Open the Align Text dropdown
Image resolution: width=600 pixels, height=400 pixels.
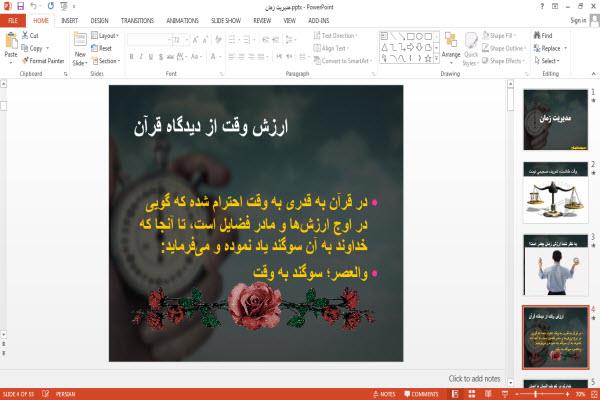(331, 48)
